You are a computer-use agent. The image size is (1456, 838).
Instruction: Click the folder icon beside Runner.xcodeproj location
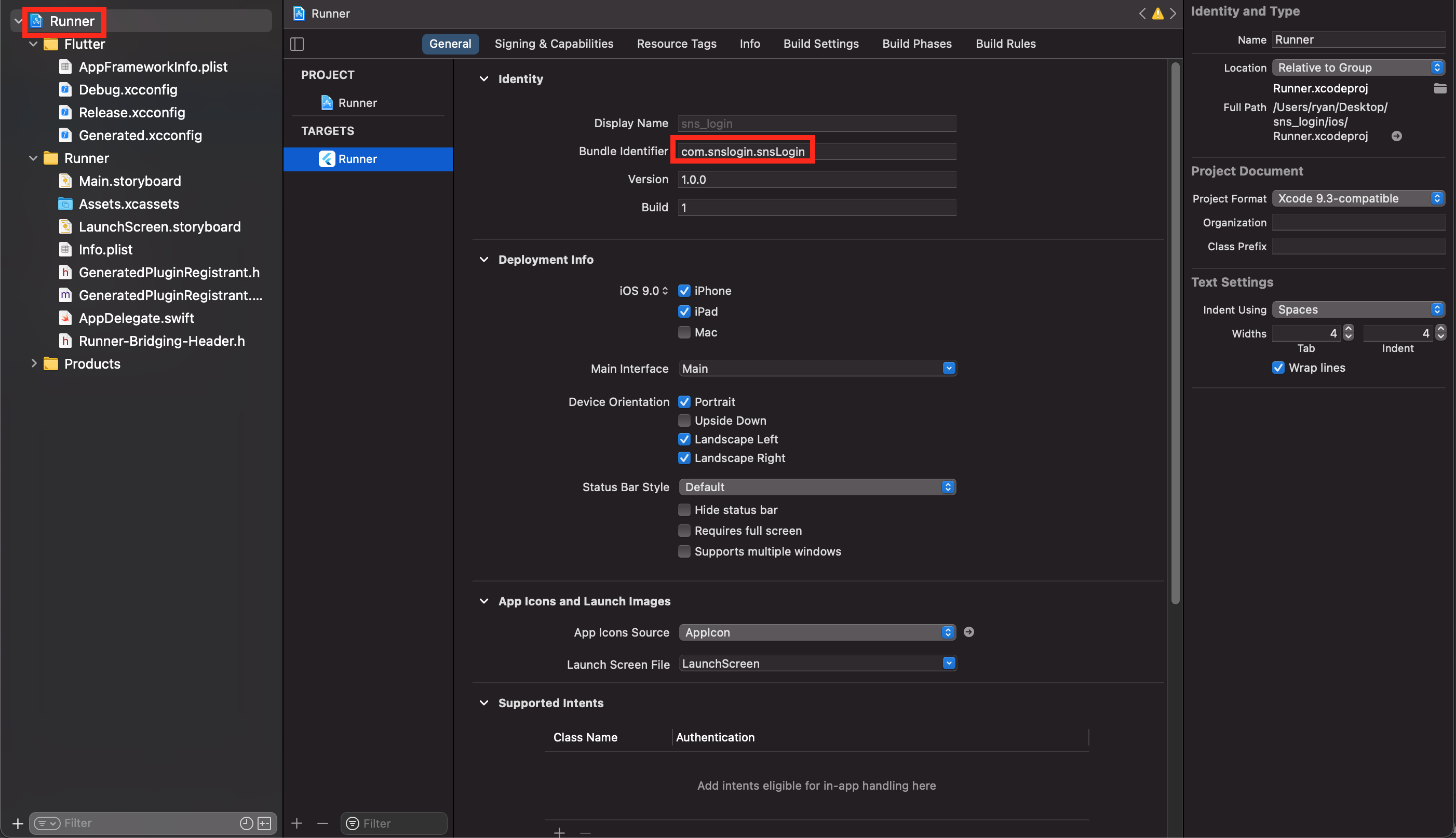[x=1439, y=88]
